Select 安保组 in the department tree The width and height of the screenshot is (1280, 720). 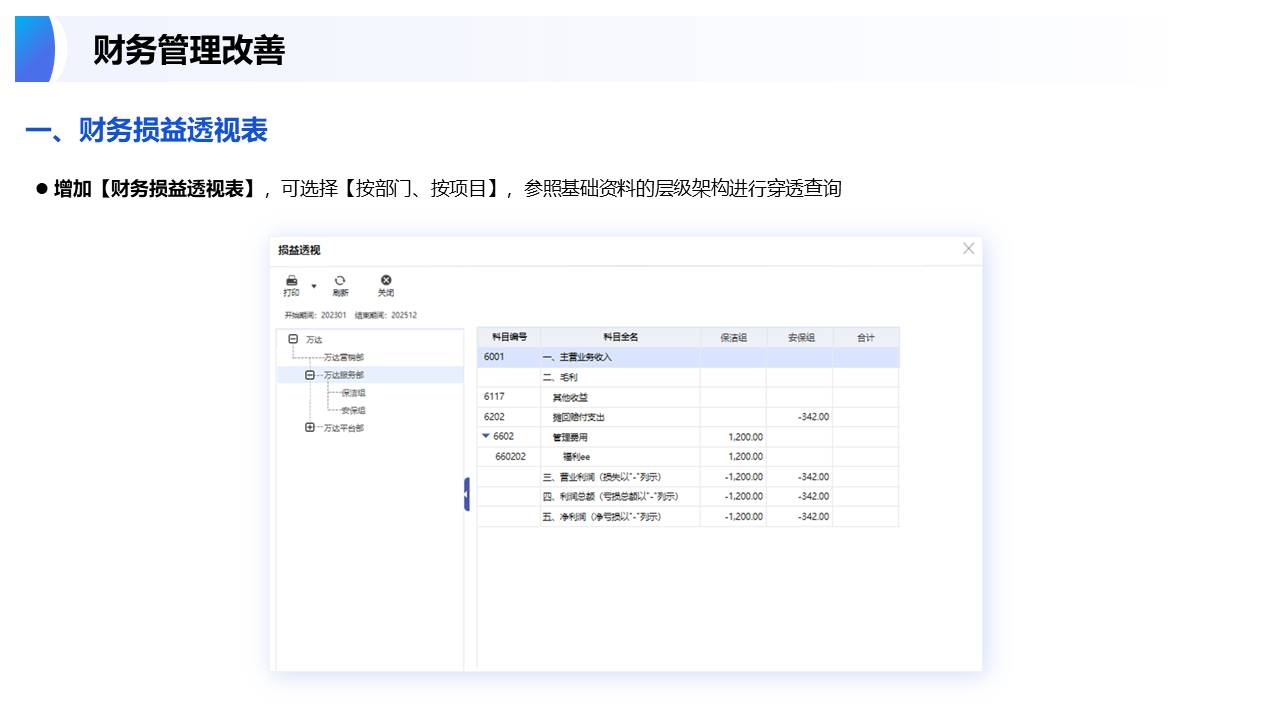point(353,410)
